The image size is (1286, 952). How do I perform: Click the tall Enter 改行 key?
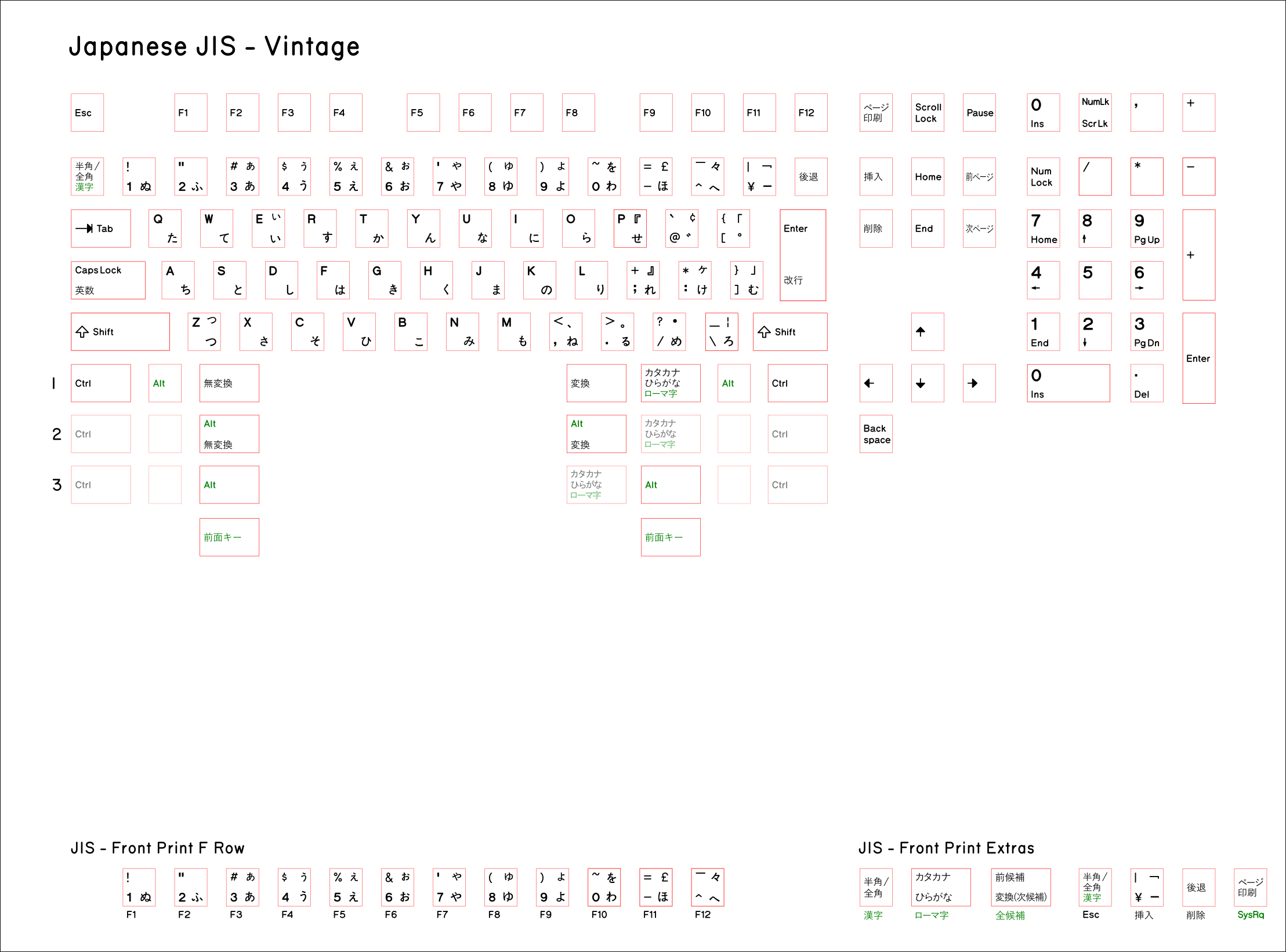(802, 255)
